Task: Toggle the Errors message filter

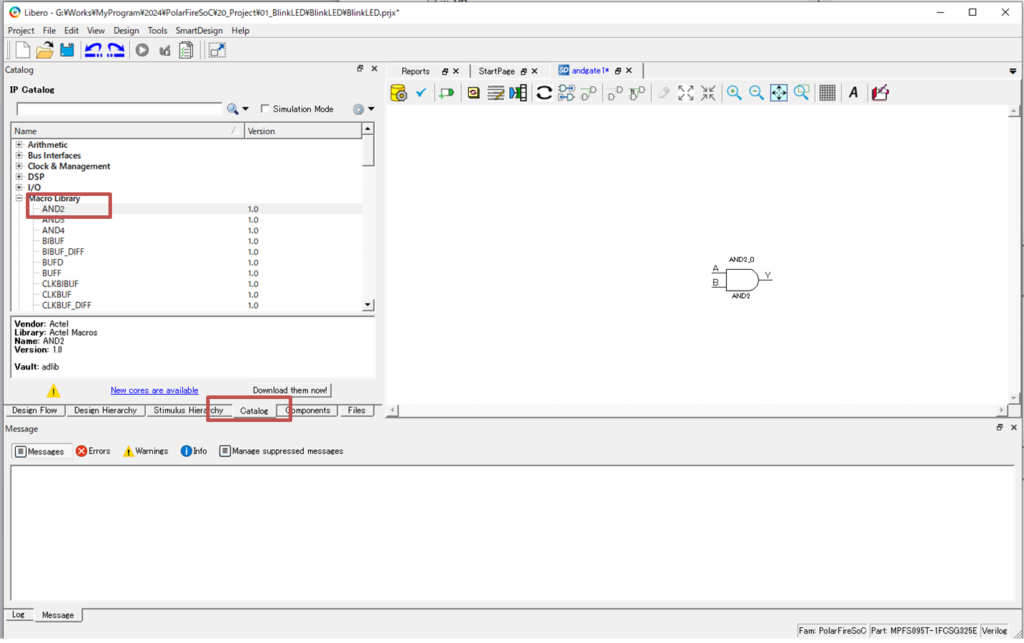Action: (93, 451)
